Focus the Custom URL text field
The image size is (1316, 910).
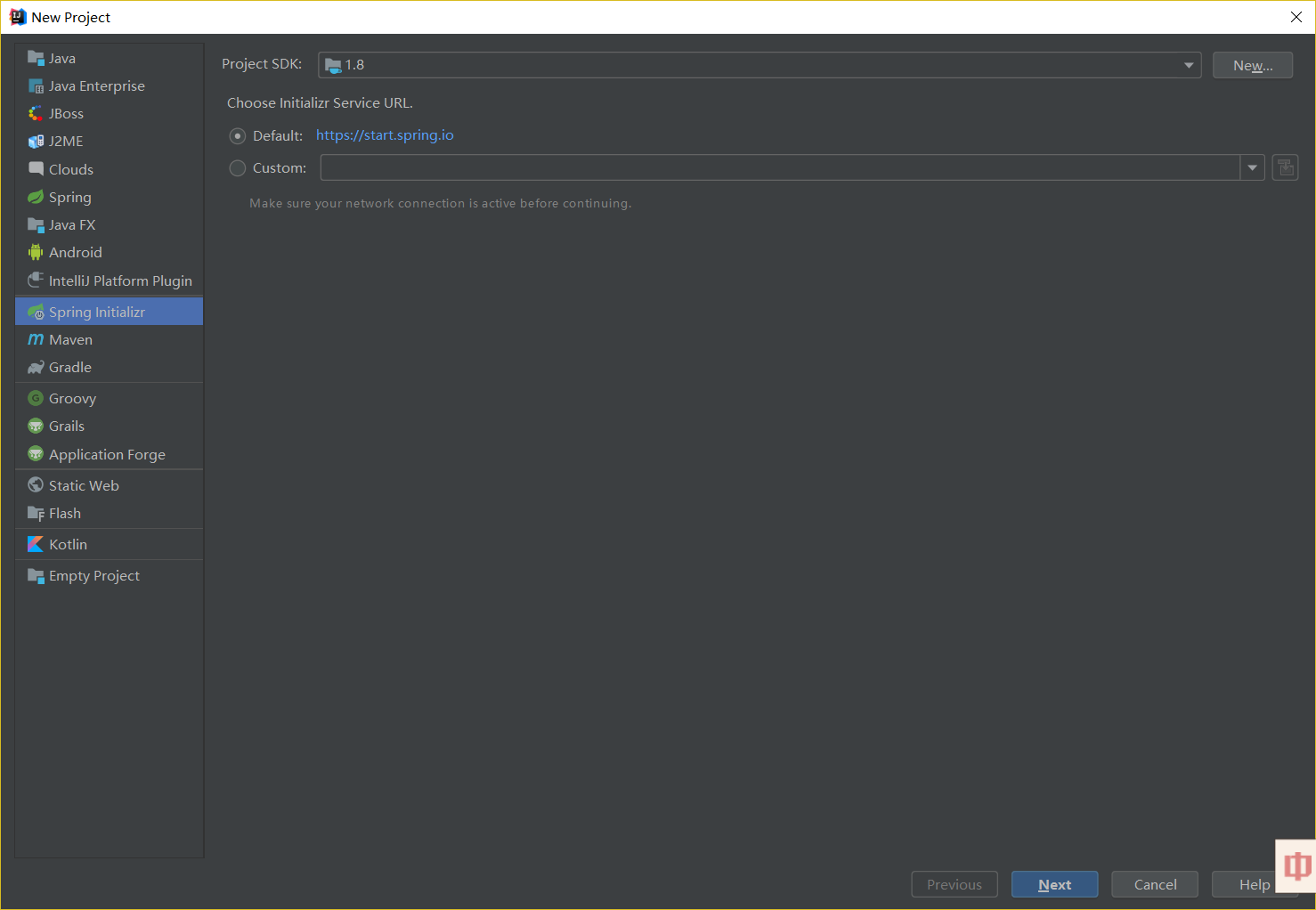click(780, 167)
